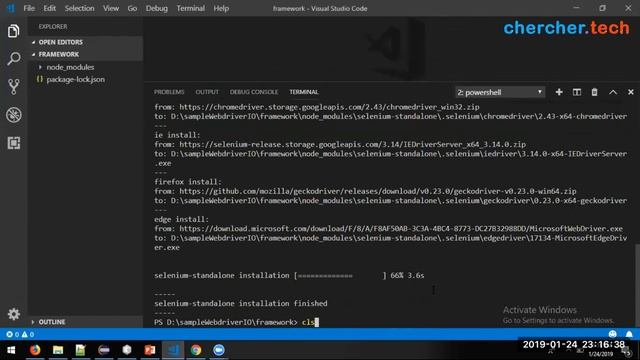The image size is (640, 360).
Task: Select the TERMINAL tab
Action: click(304, 92)
